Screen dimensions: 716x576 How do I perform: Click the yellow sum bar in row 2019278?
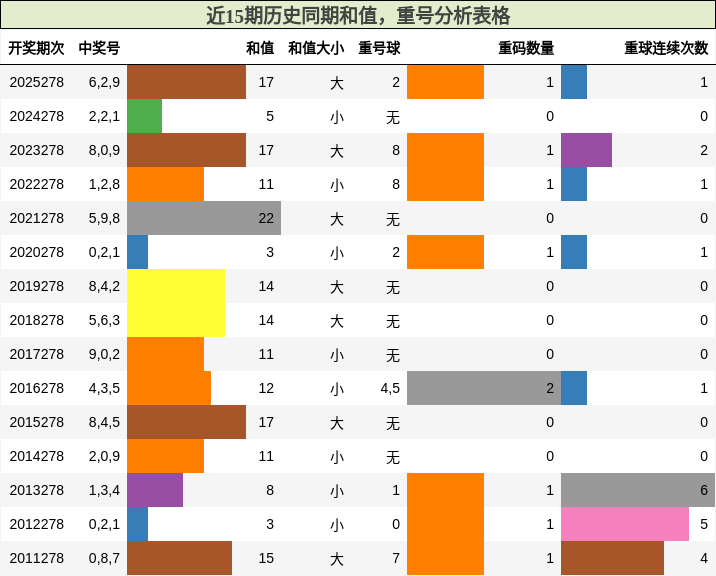[x=176, y=286]
